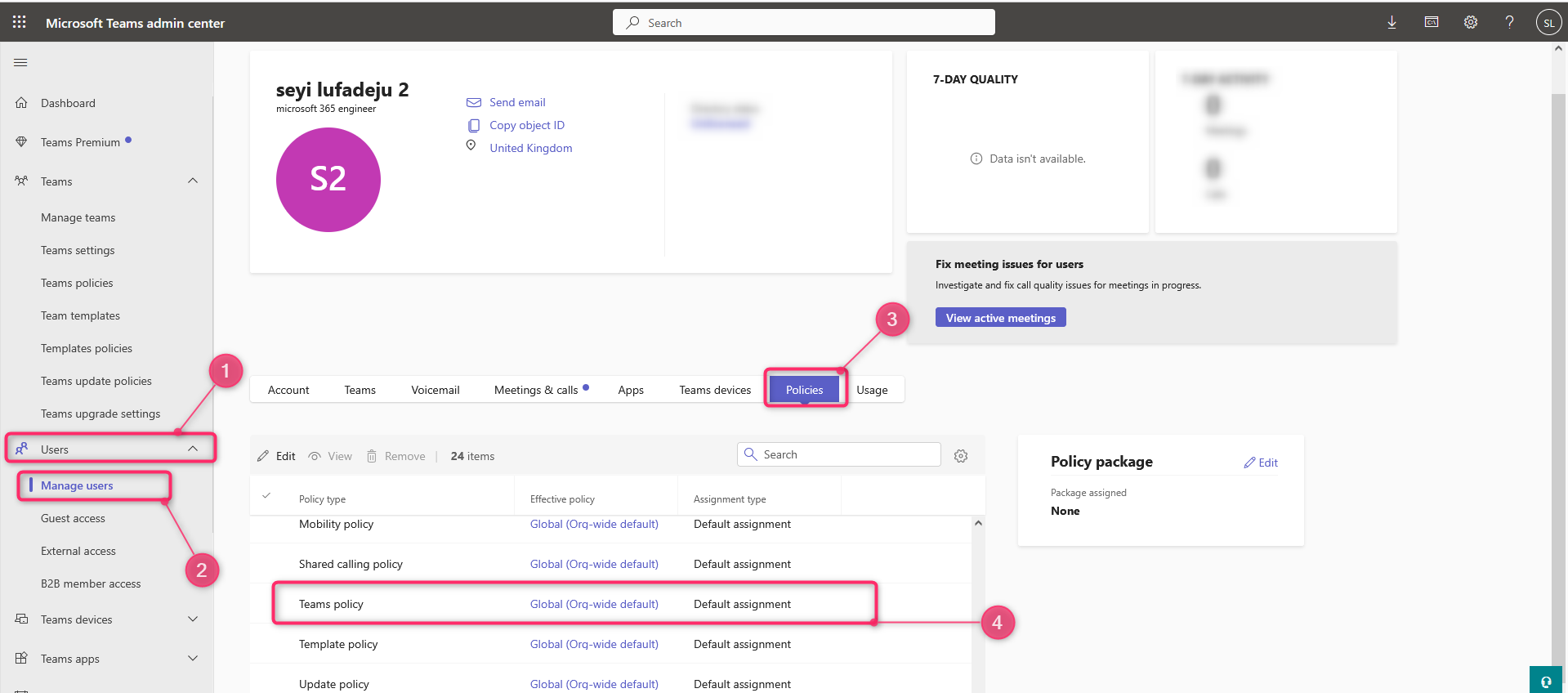Open Manage teams in sidebar

[x=78, y=217]
